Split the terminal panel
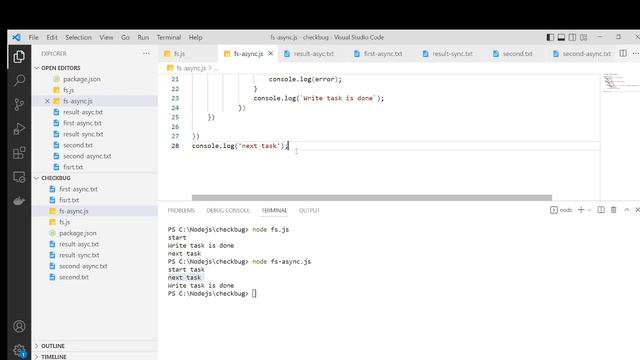Screen dimensions: 640x360 coord(601,210)
